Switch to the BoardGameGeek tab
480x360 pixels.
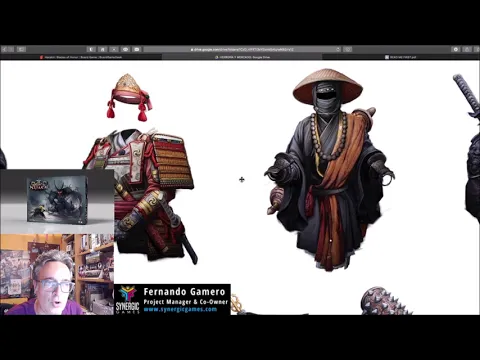81,57
